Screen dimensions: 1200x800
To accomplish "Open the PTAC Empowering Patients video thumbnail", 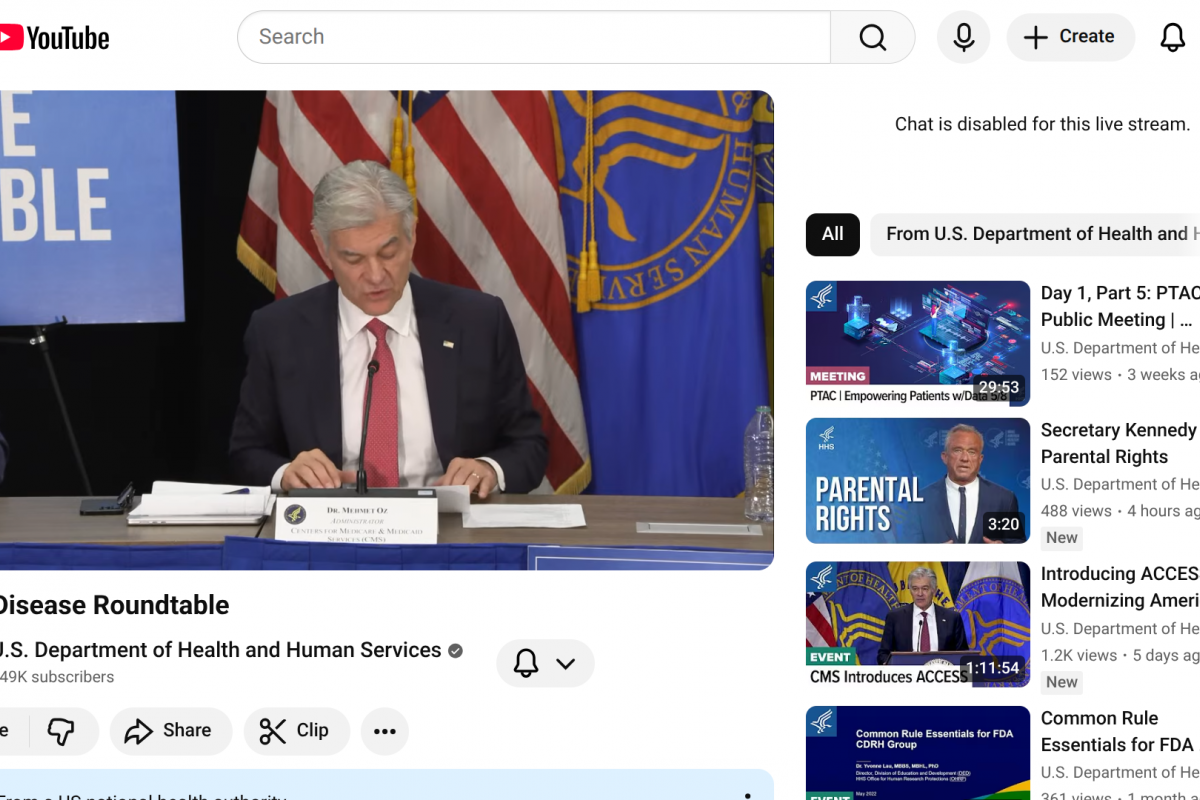I will point(917,343).
